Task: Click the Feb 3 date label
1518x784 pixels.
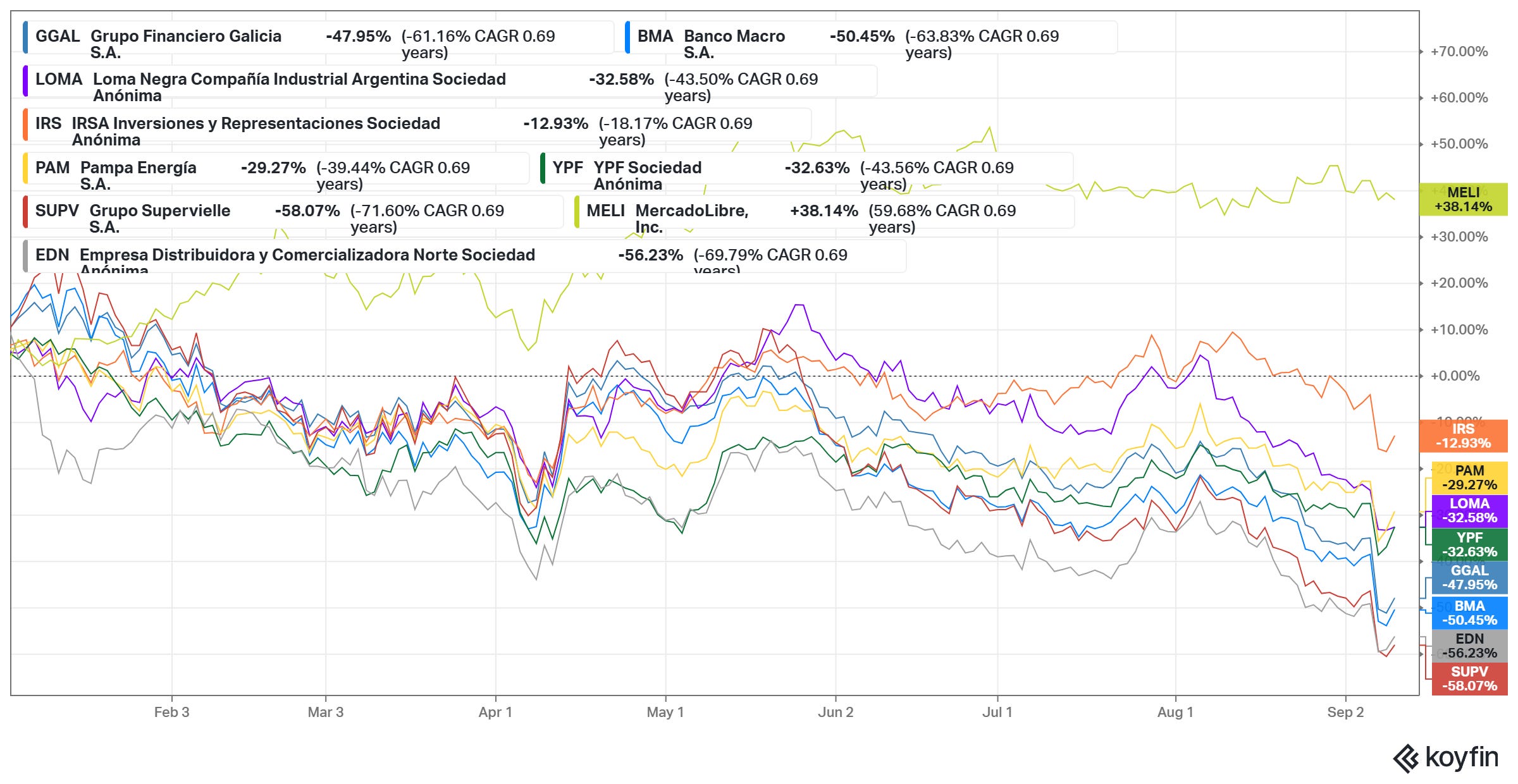Action: point(171,713)
